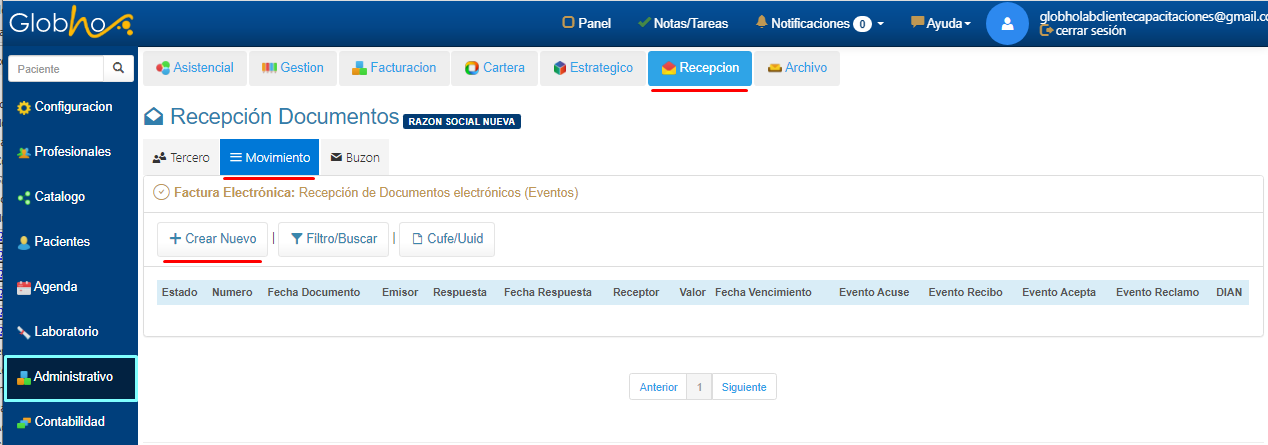Open Profesionales in the sidebar

point(70,152)
